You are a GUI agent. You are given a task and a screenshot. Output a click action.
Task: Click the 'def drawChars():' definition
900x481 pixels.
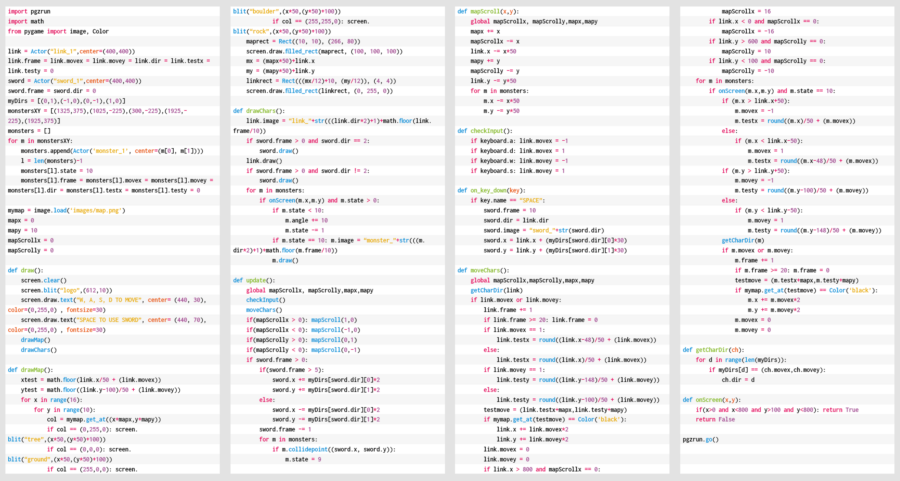pyautogui.click(x=259, y=110)
